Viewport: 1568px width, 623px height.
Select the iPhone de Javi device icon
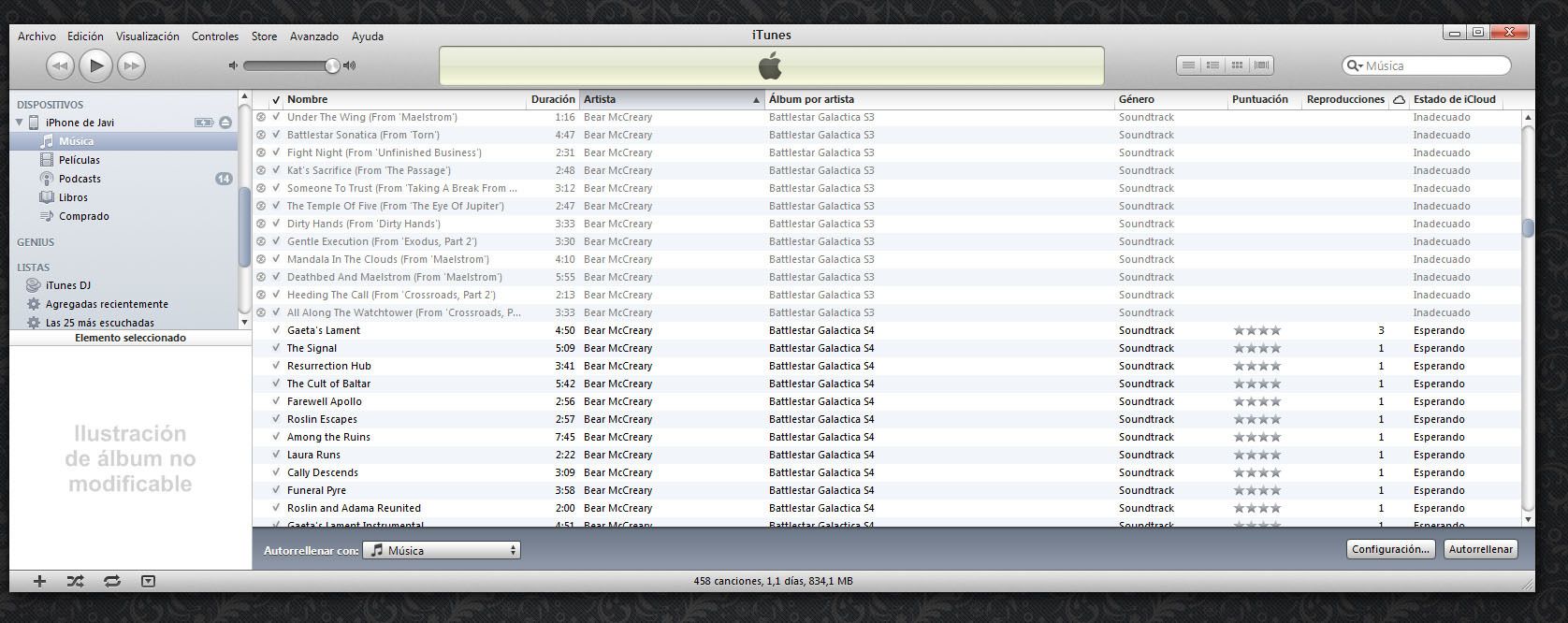coord(34,123)
